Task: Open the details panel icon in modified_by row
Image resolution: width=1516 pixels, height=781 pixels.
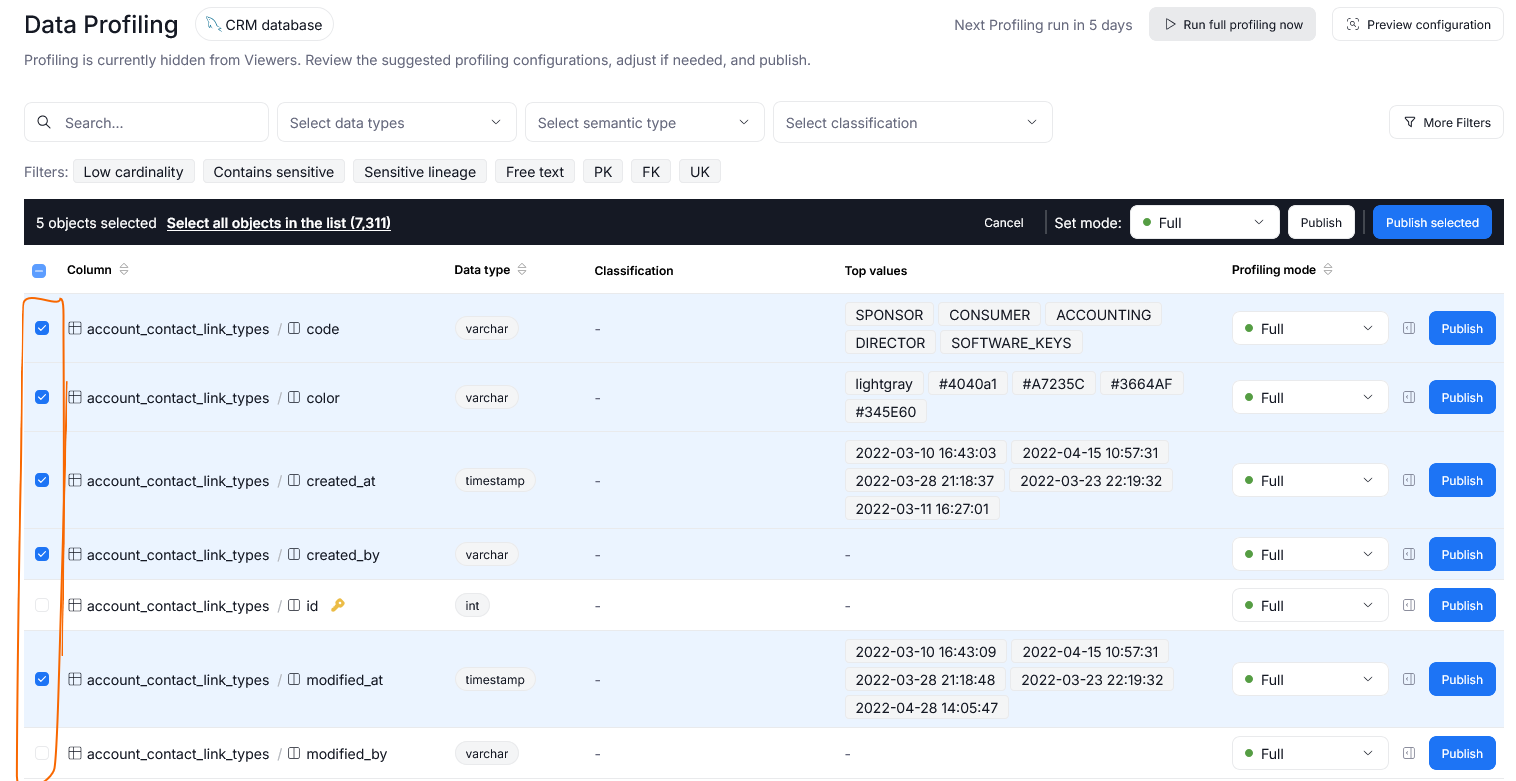Action: coord(1409,753)
